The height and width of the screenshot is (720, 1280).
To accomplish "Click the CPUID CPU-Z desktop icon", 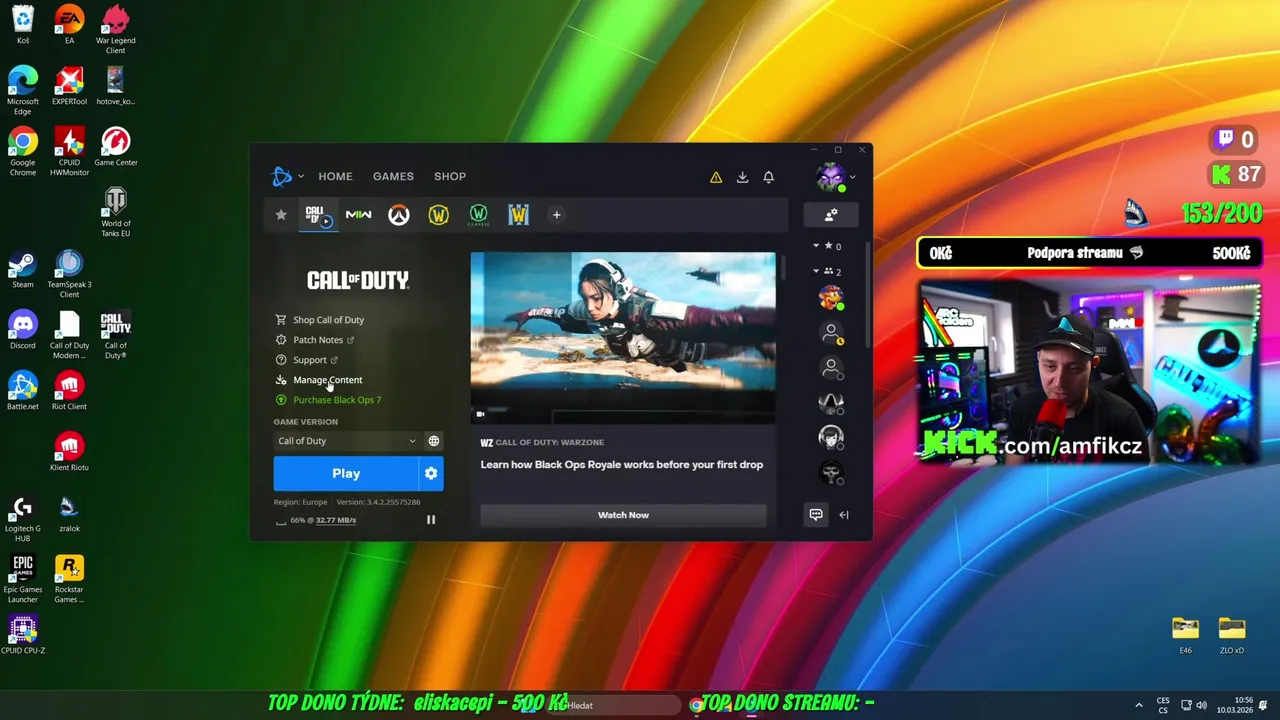I will click(x=23, y=635).
